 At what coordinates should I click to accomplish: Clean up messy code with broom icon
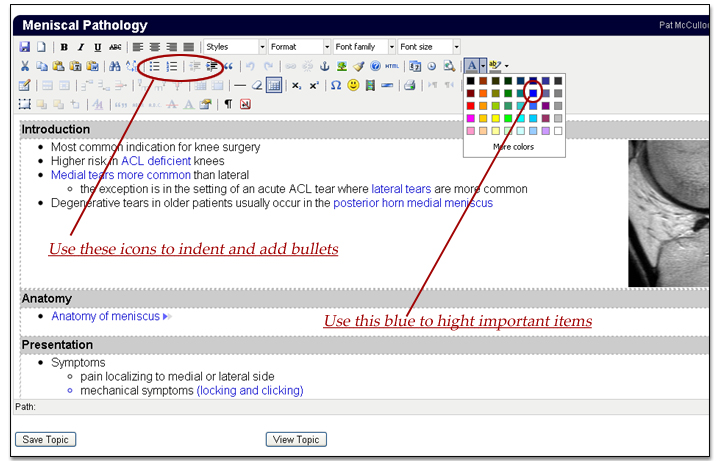[359, 66]
